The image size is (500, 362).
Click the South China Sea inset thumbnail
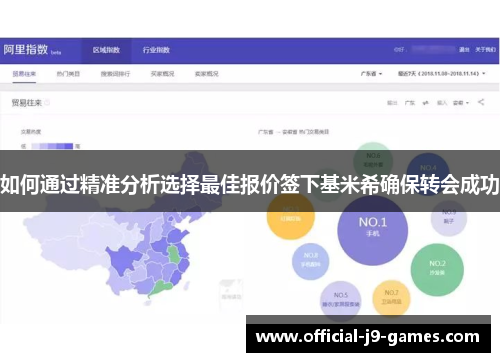click(x=231, y=296)
